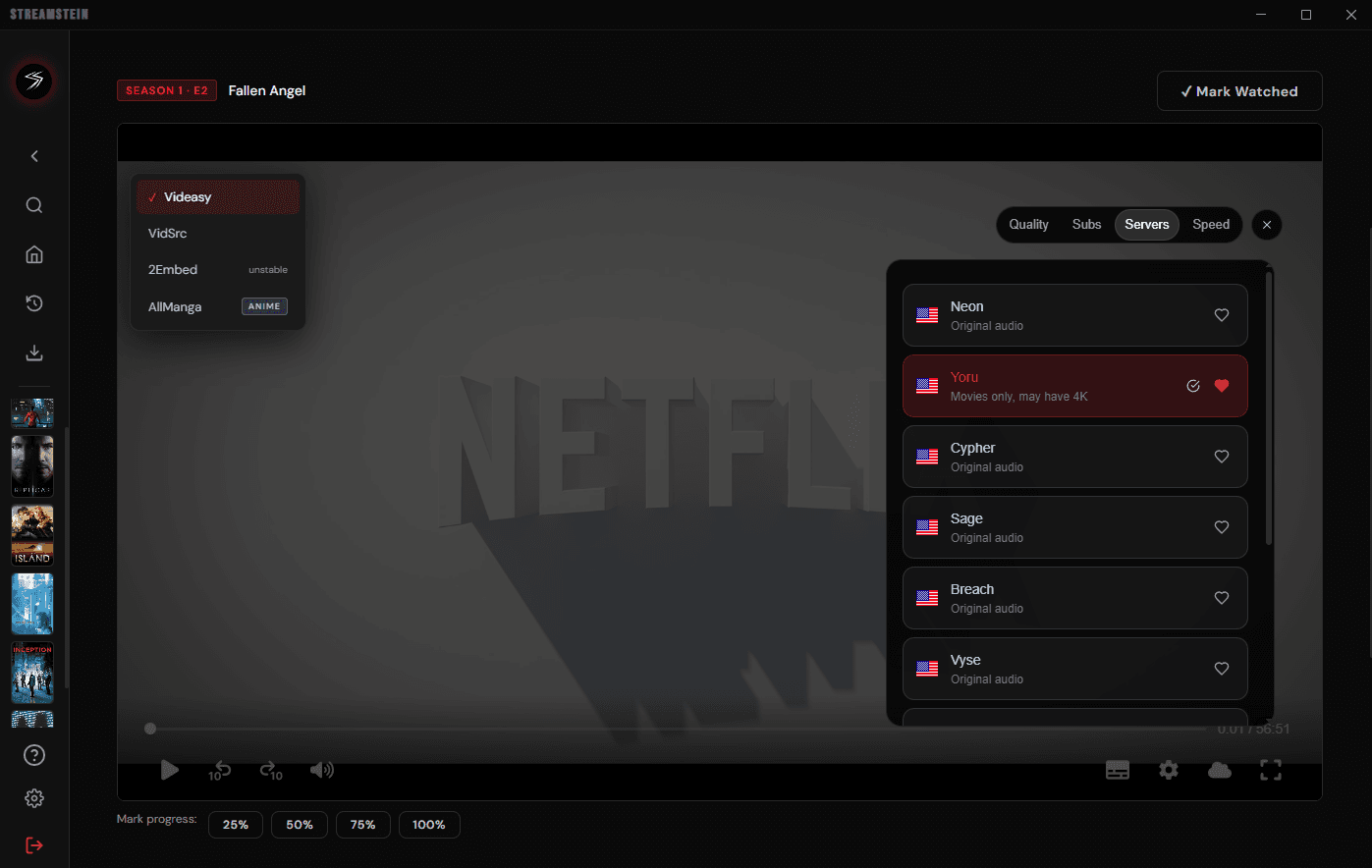Choose AllManga anime source

coord(218,306)
